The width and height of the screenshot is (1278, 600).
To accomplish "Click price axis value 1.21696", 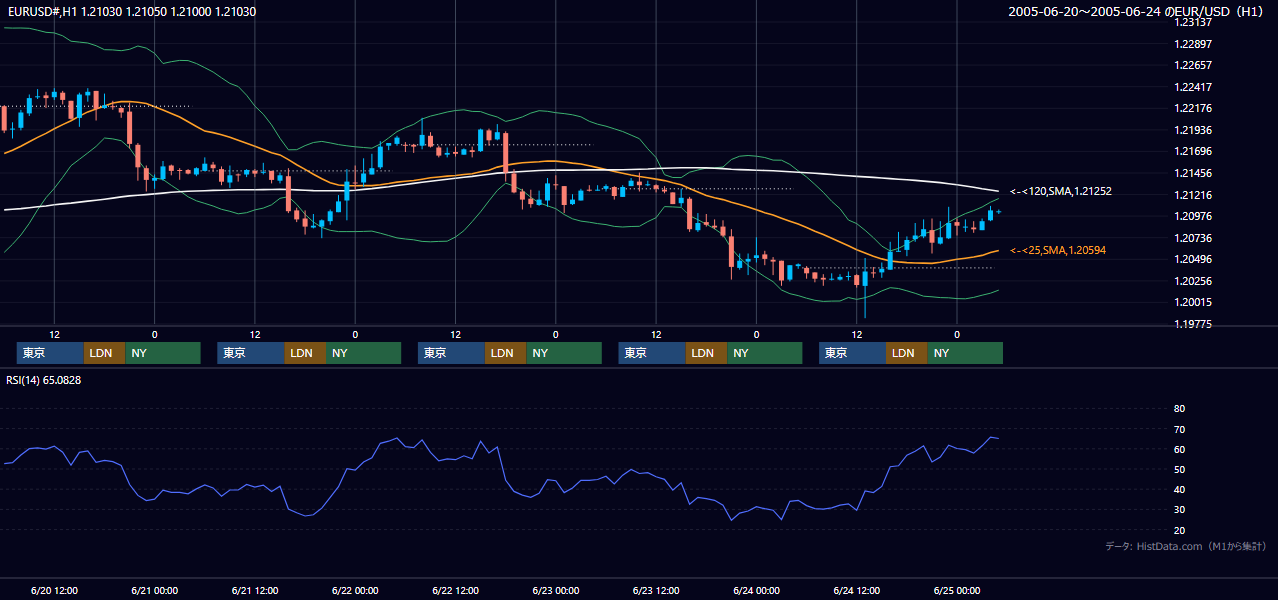I will [1194, 151].
